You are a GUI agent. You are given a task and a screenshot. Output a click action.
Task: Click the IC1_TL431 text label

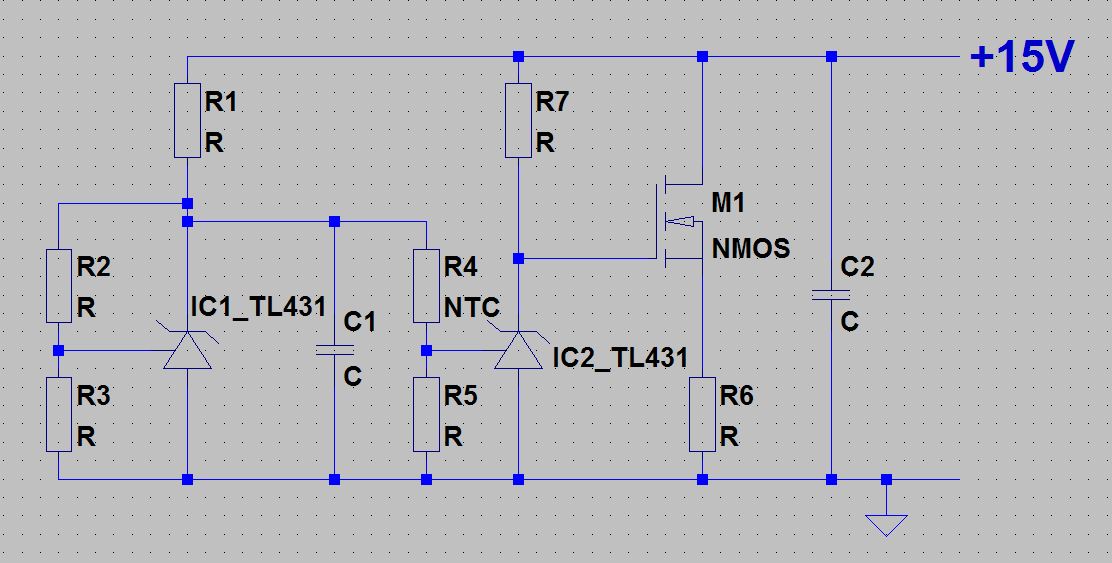(258, 306)
